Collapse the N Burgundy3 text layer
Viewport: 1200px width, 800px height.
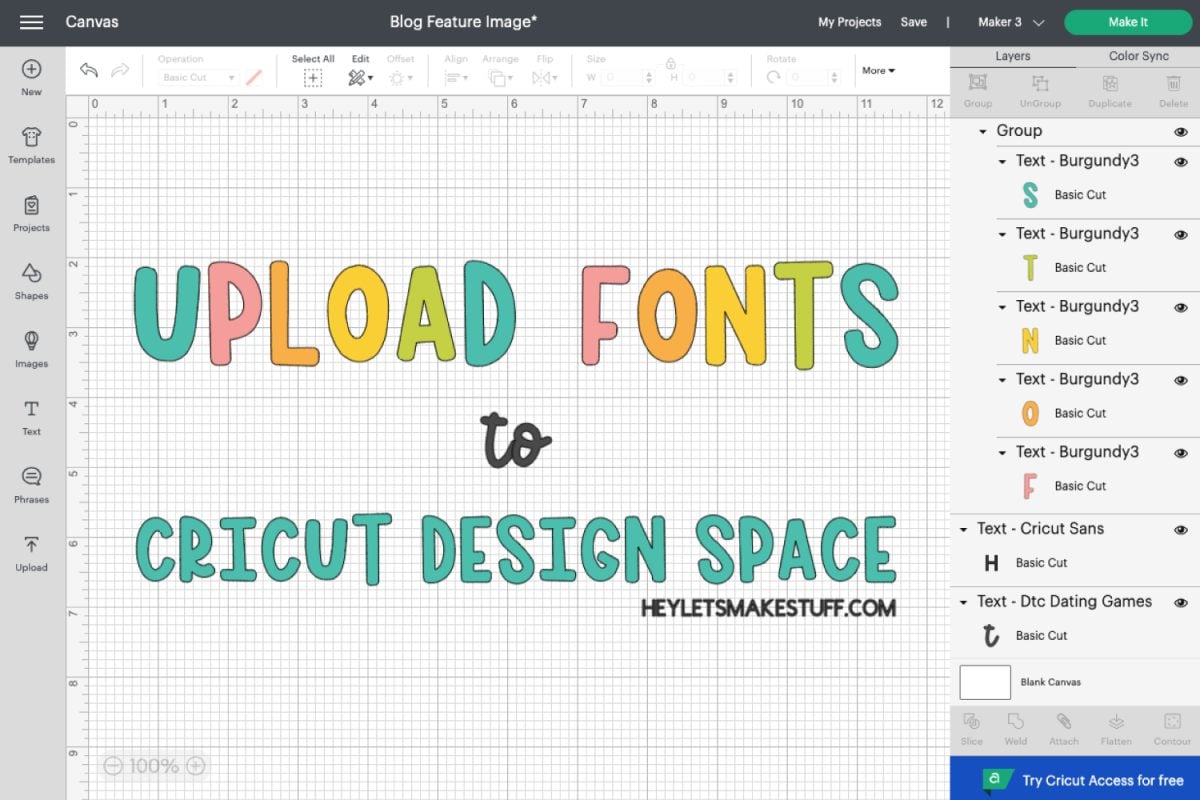(x=1002, y=308)
